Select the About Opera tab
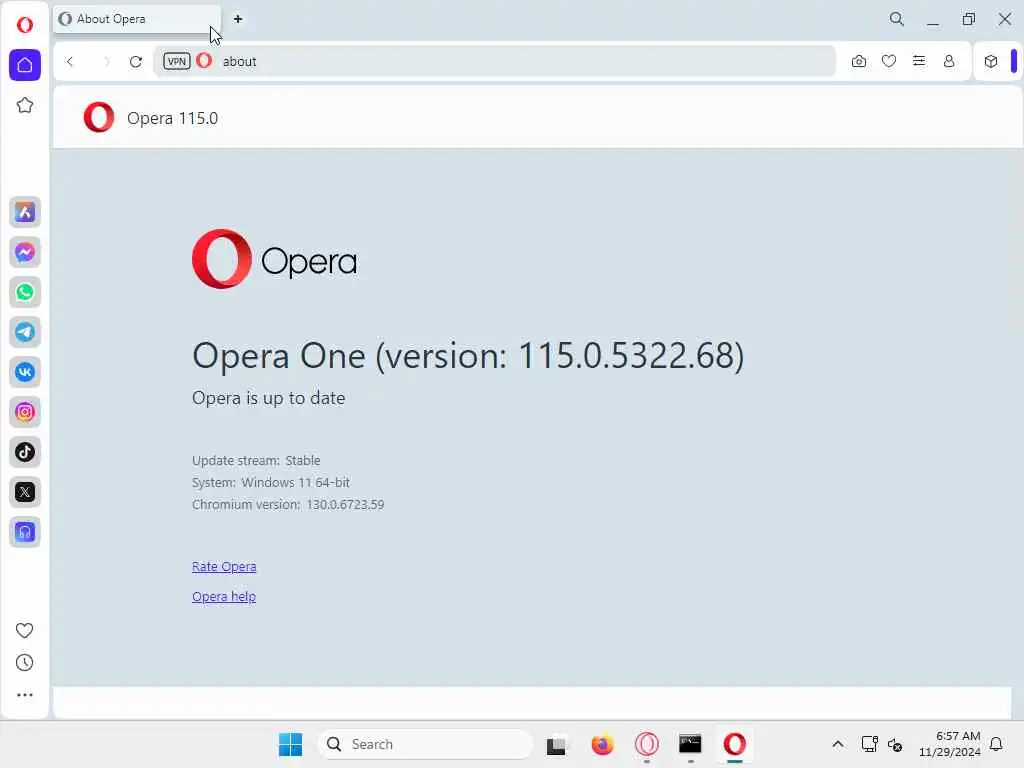Screen dimensions: 1024x768 click(x=137, y=19)
